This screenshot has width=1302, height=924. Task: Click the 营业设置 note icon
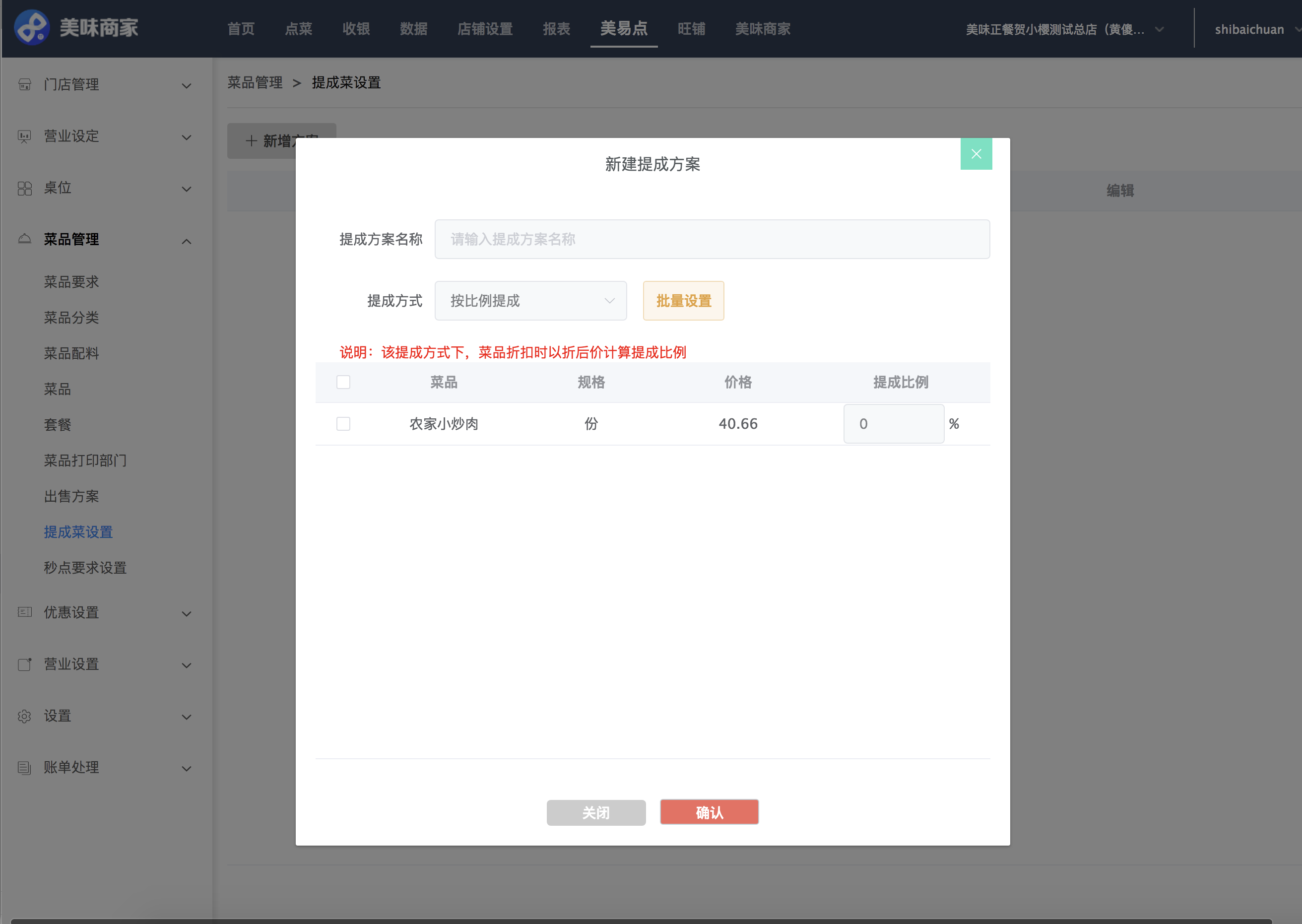pos(24,664)
